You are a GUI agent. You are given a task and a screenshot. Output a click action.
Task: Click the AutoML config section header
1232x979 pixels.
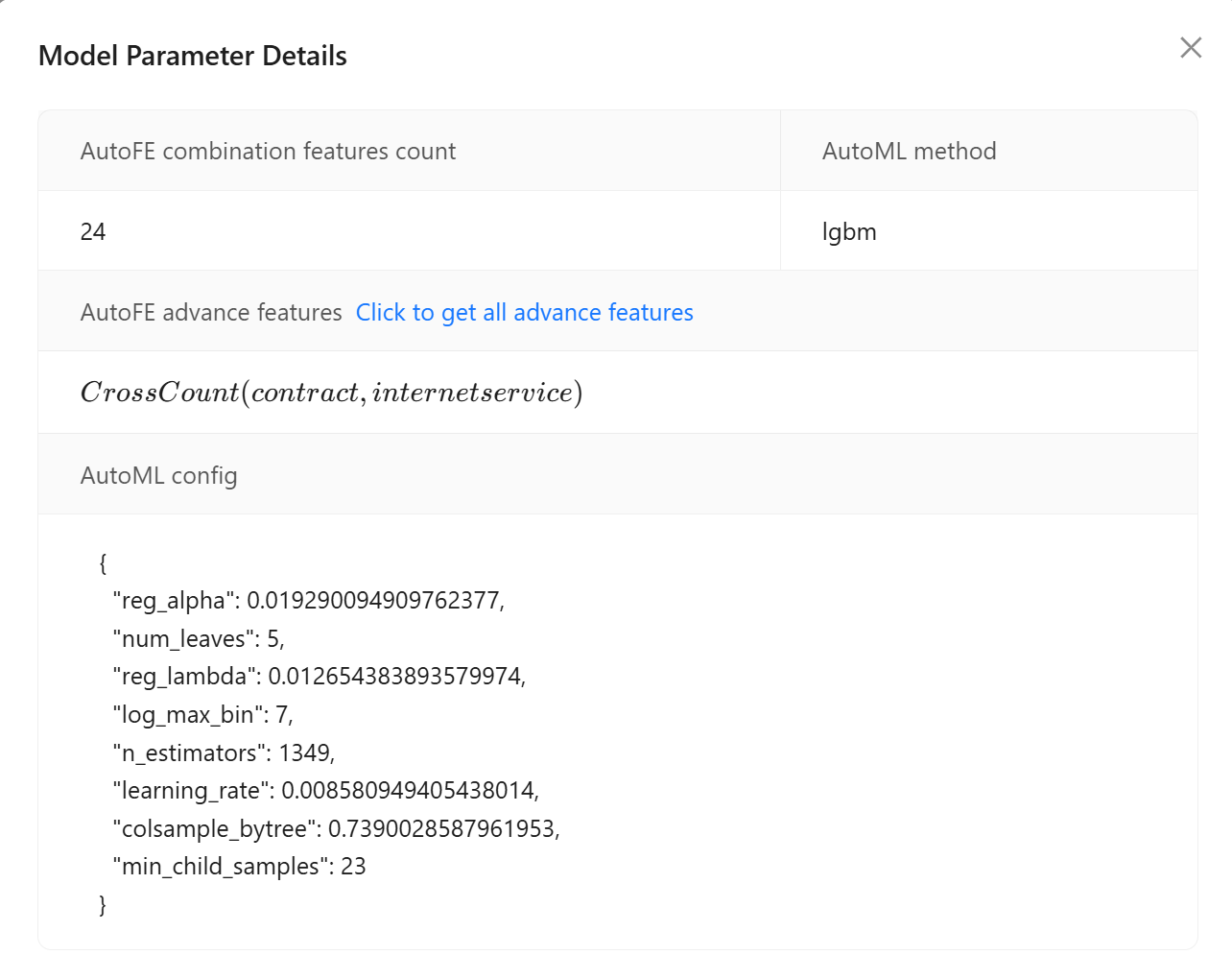click(x=158, y=476)
